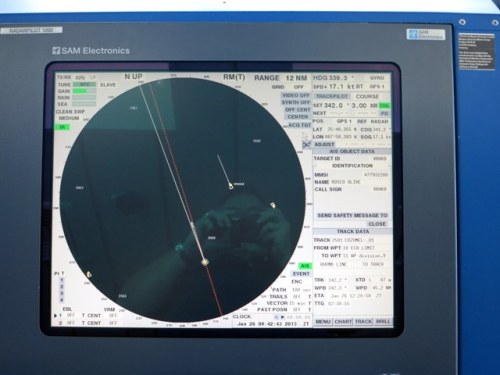Click the ACQ TGT button

point(299,125)
